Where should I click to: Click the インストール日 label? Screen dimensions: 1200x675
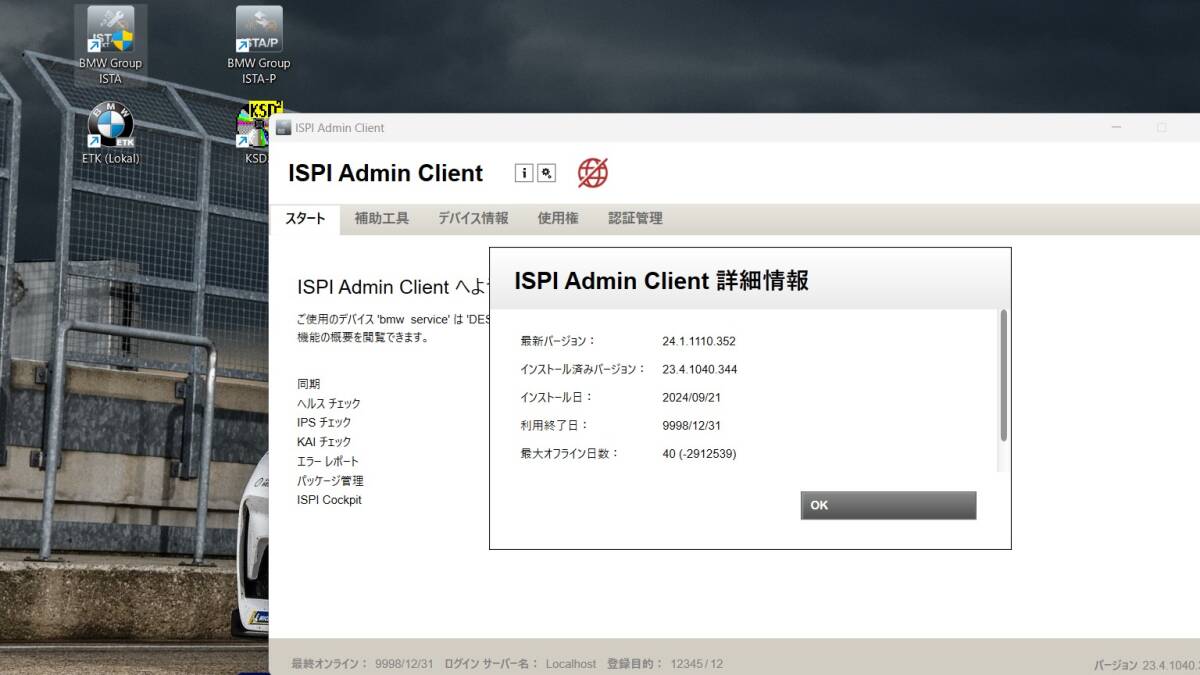[x=557, y=397]
